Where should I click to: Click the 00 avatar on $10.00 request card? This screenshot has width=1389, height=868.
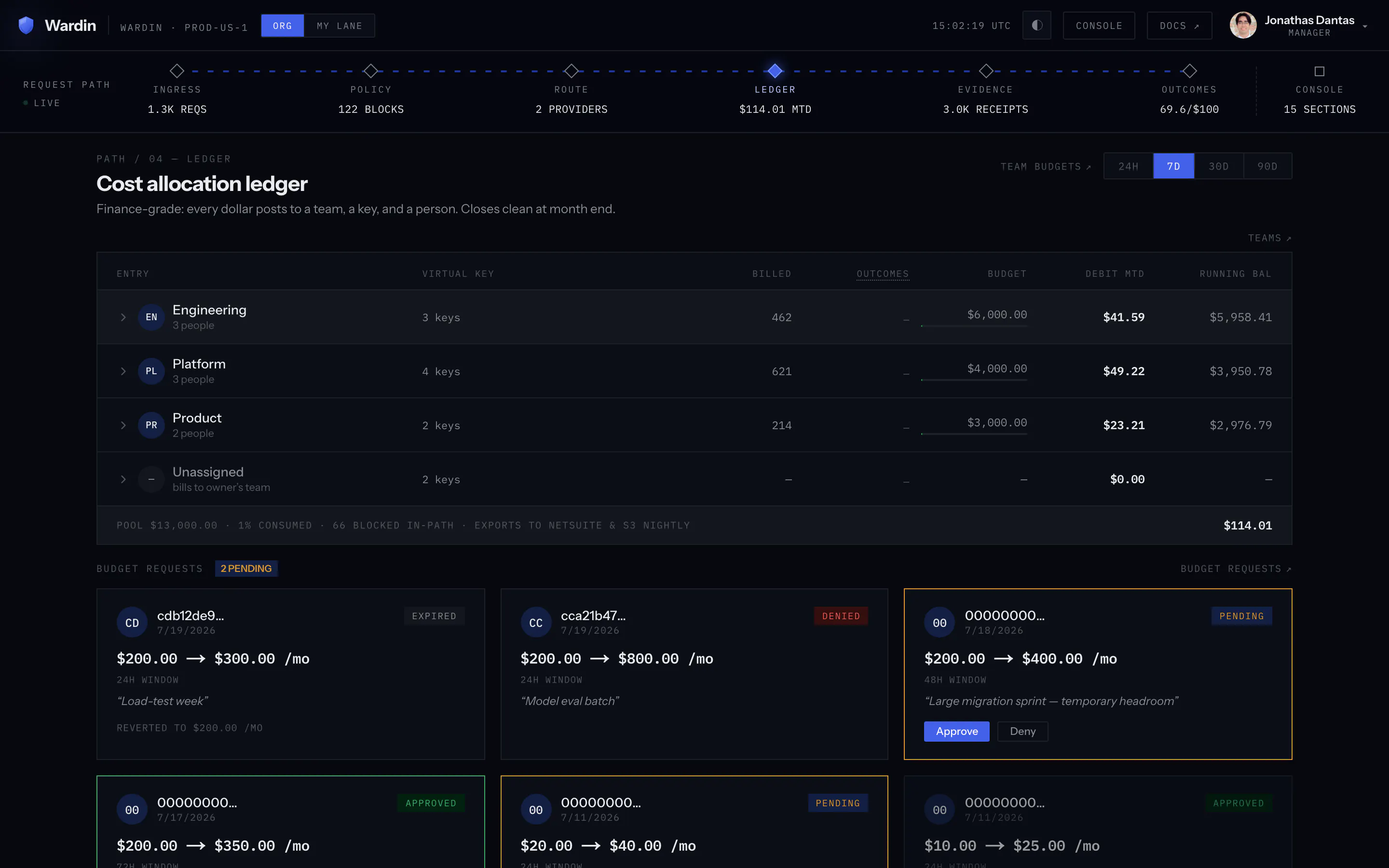click(940, 810)
